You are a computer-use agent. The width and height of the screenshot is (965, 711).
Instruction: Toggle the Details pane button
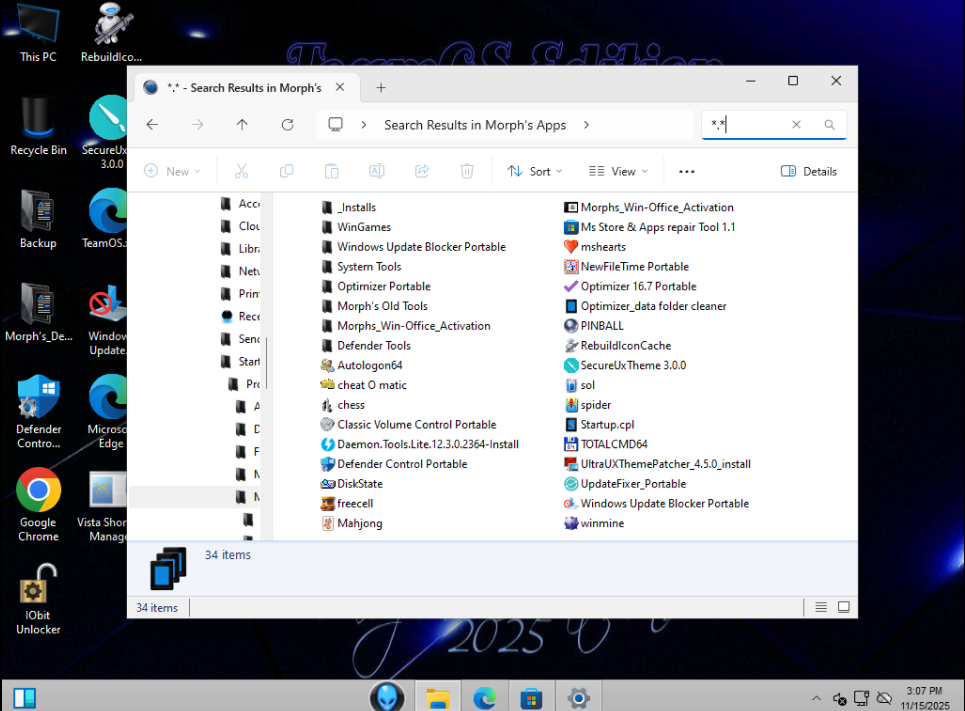(x=809, y=171)
